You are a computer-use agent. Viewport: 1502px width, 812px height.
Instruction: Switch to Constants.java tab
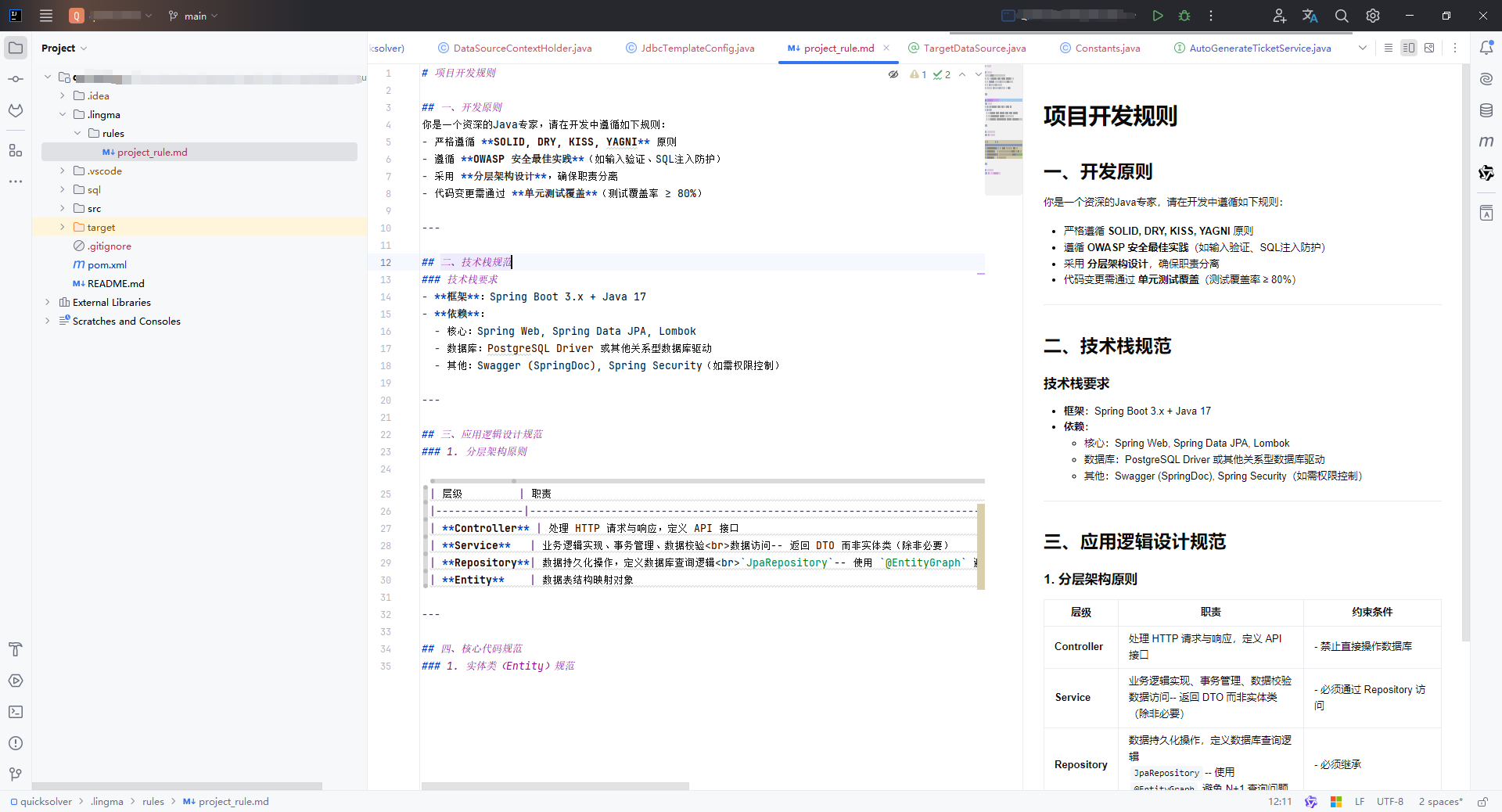click(1100, 48)
